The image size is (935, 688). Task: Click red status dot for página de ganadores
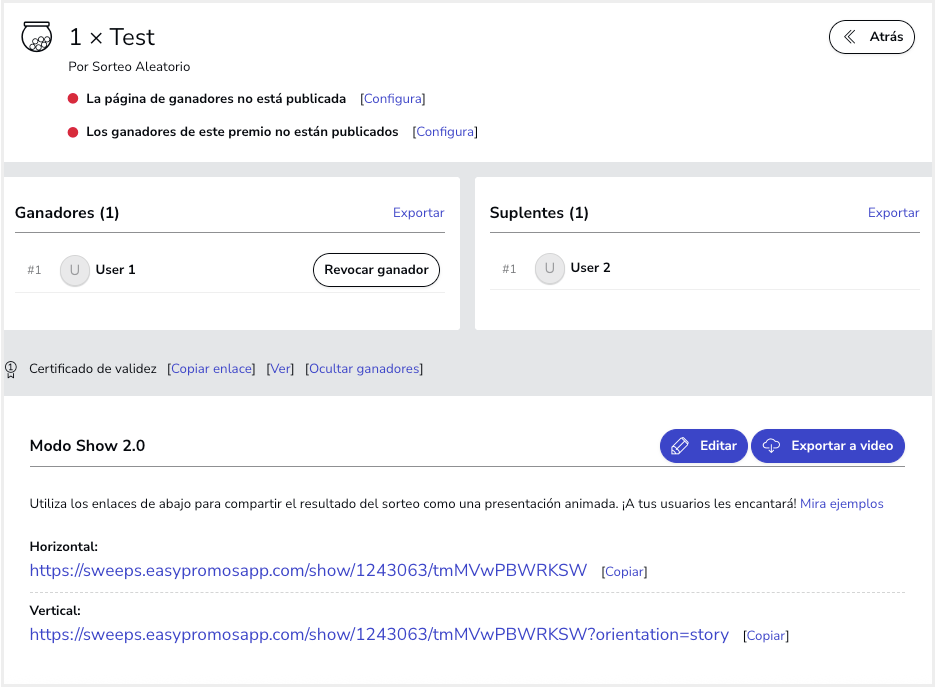click(x=73, y=98)
